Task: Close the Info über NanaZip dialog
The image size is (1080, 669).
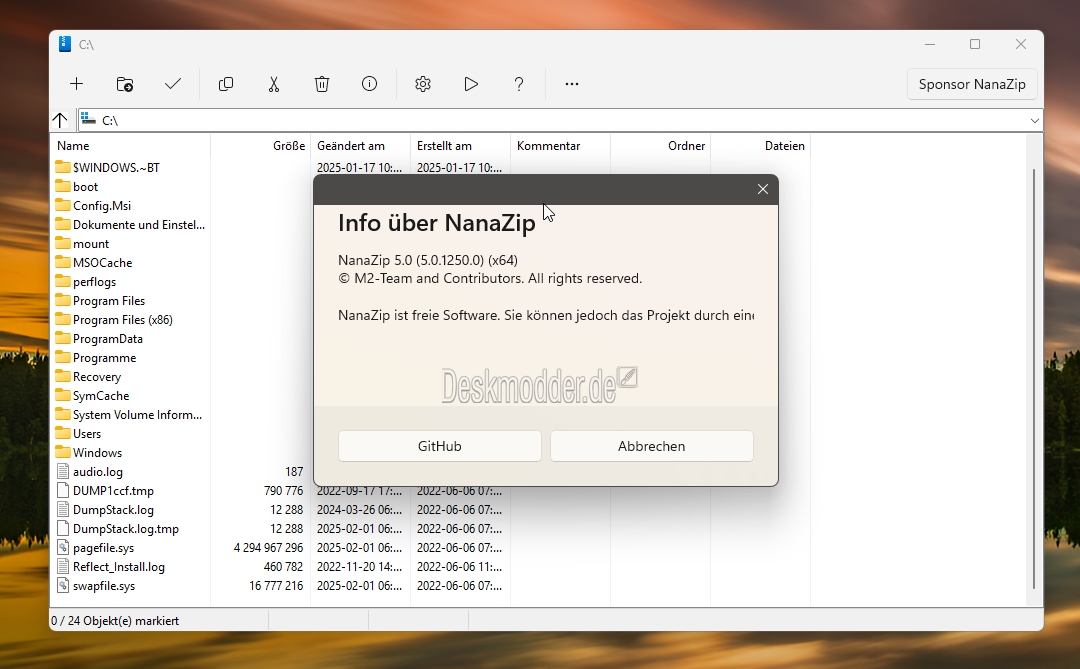Action: tap(762, 189)
